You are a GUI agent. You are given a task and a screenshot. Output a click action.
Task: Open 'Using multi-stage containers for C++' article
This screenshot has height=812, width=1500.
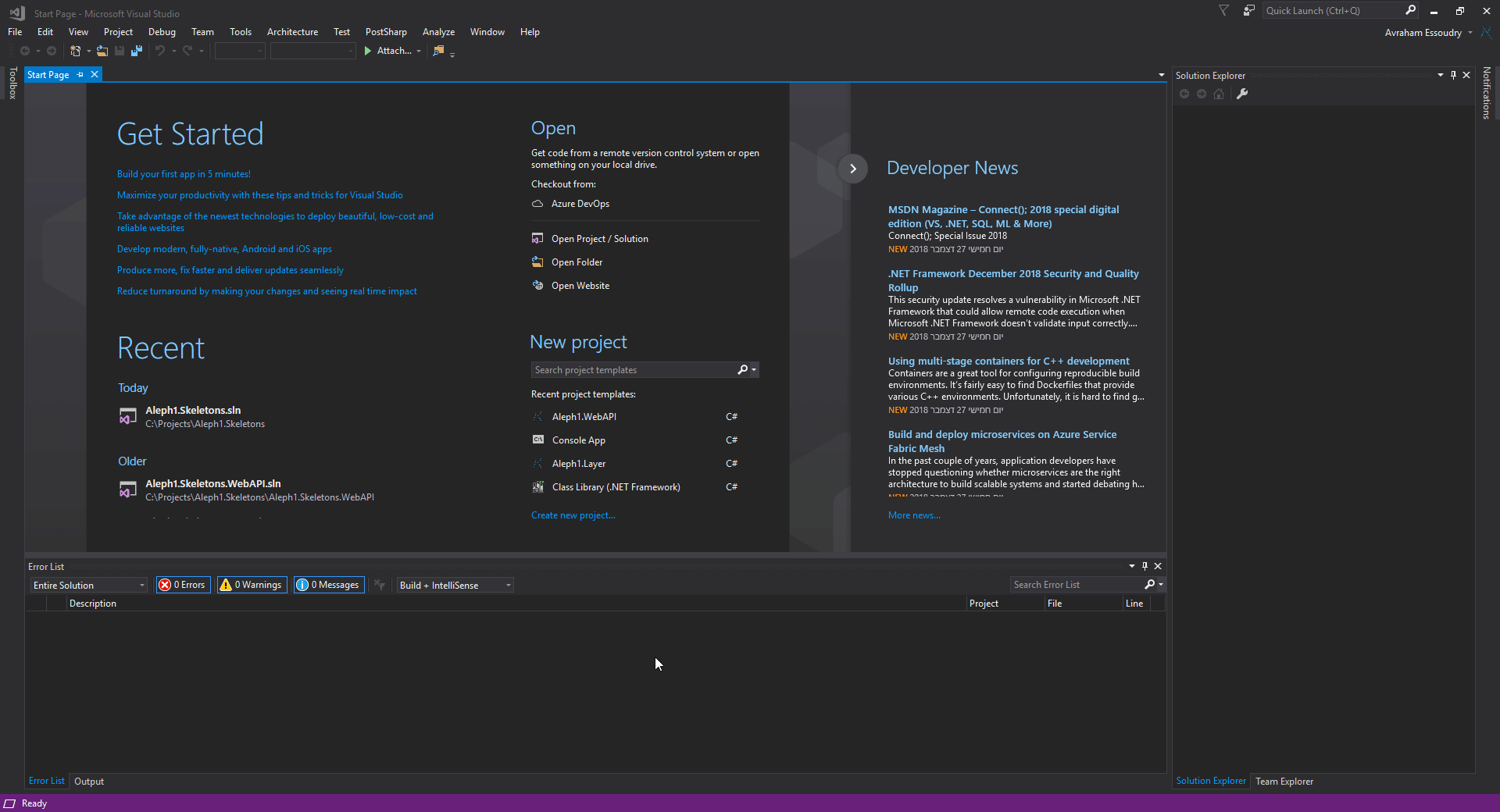click(1009, 361)
